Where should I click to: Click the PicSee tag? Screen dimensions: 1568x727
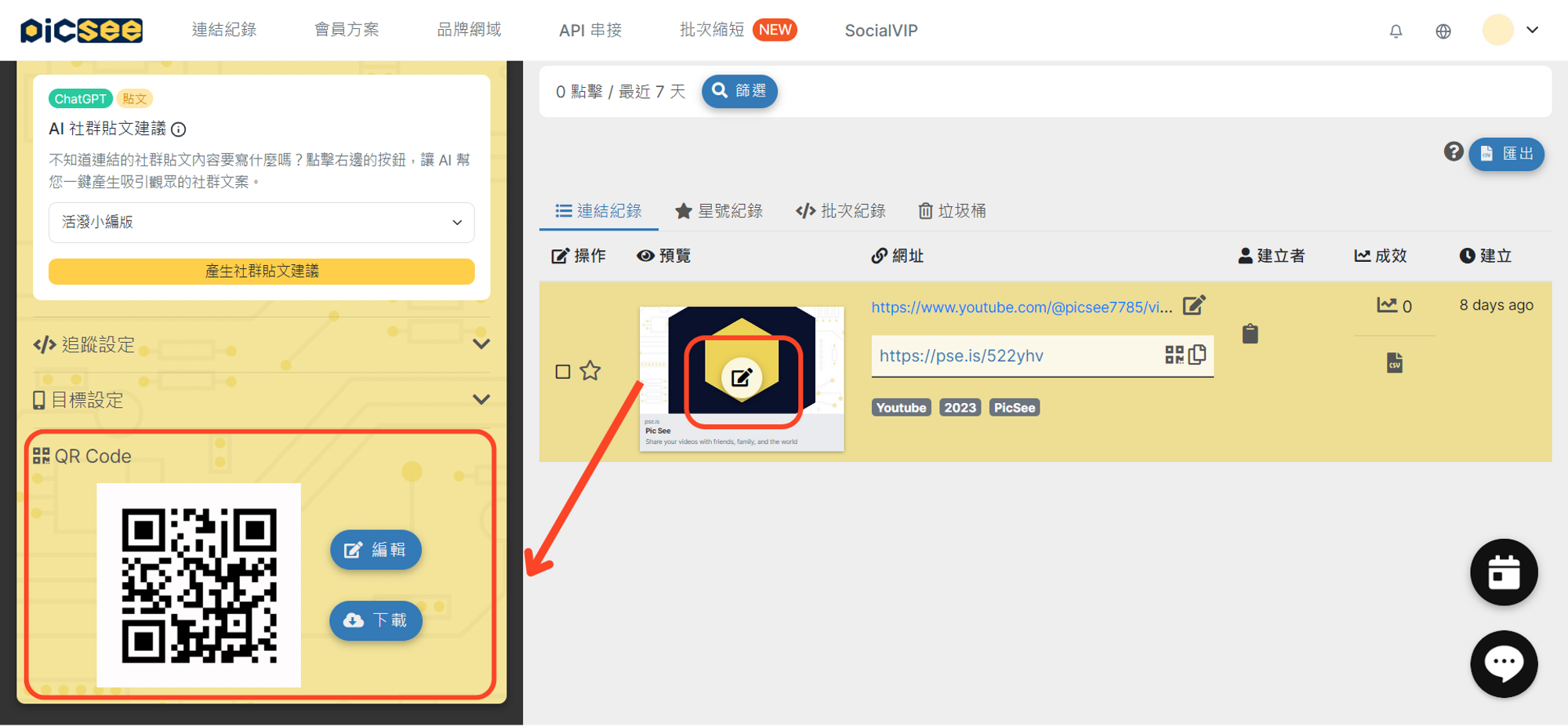click(x=1014, y=408)
